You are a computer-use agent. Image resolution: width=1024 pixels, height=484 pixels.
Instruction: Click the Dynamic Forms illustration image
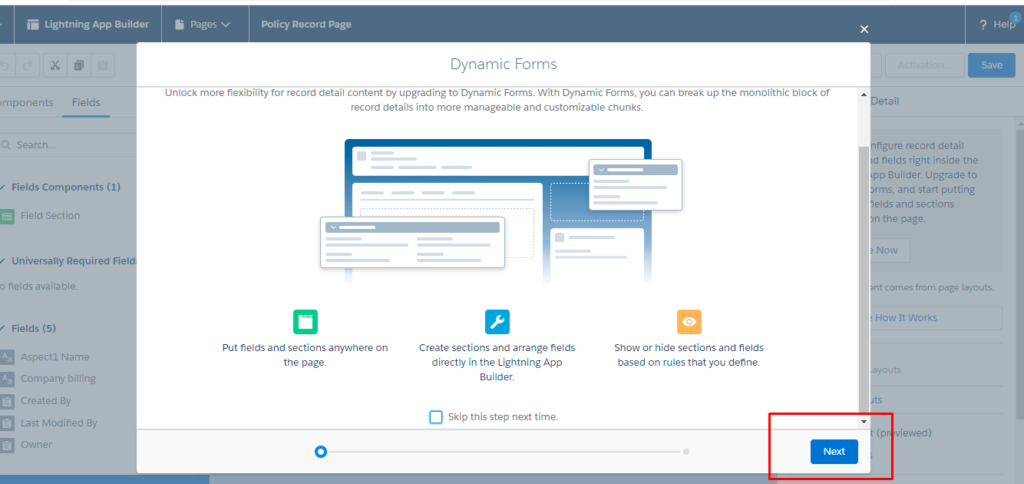click(x=501, y=211)
